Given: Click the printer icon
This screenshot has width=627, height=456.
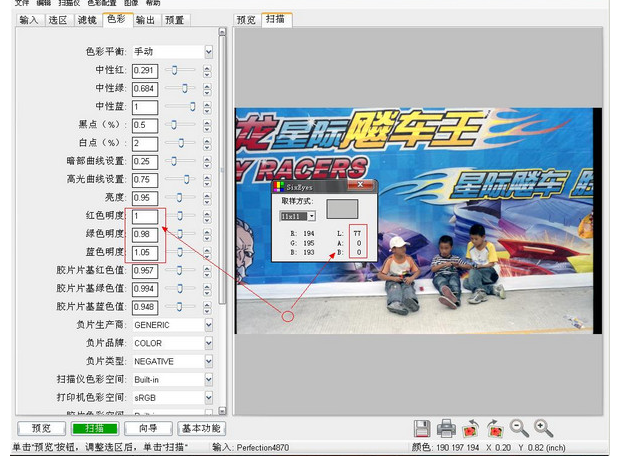Looking at the screenshot, I should coord(446,428).
